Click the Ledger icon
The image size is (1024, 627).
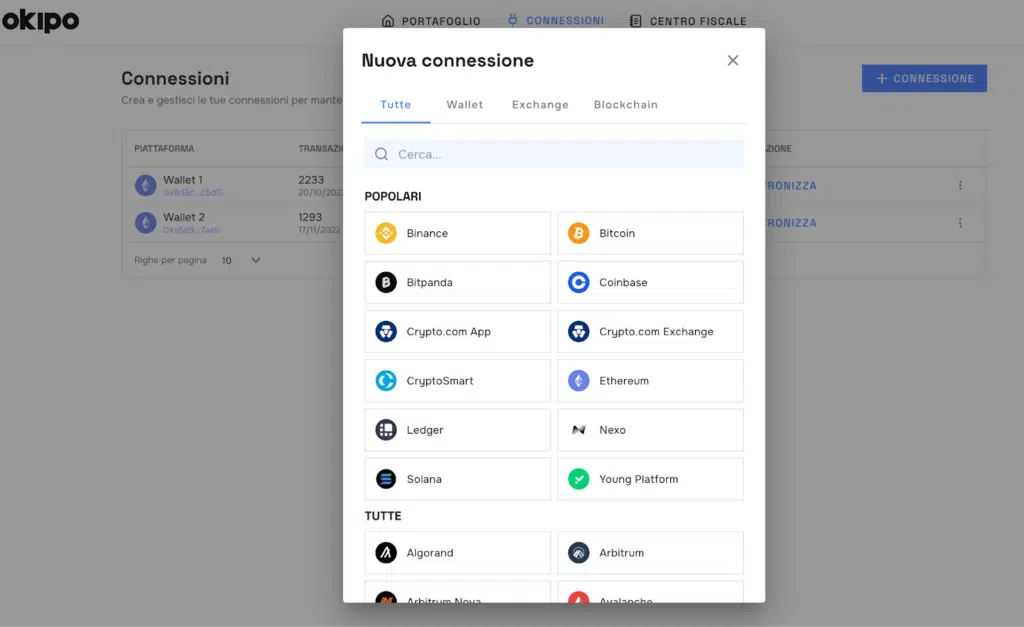tap(386, 430)
